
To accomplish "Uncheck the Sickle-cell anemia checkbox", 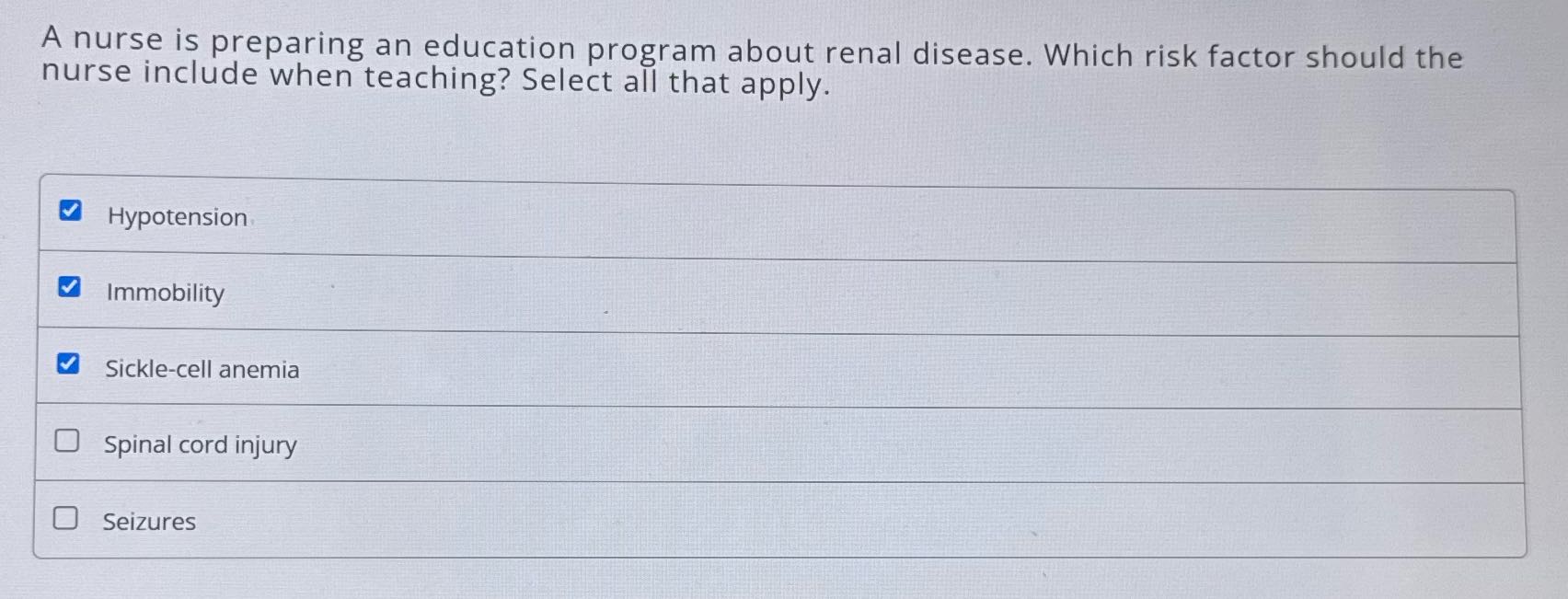I will click(x=68, y=364).
